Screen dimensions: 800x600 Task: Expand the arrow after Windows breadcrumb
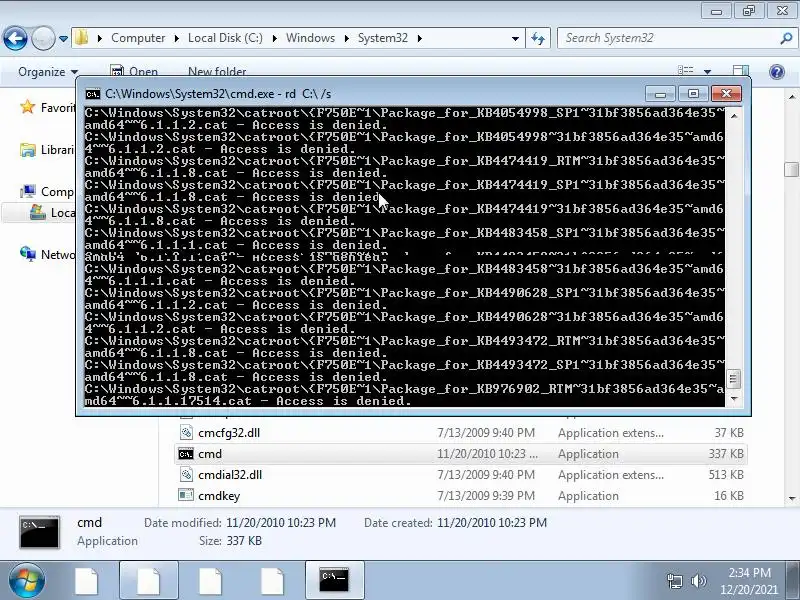[x=346, y=38]
